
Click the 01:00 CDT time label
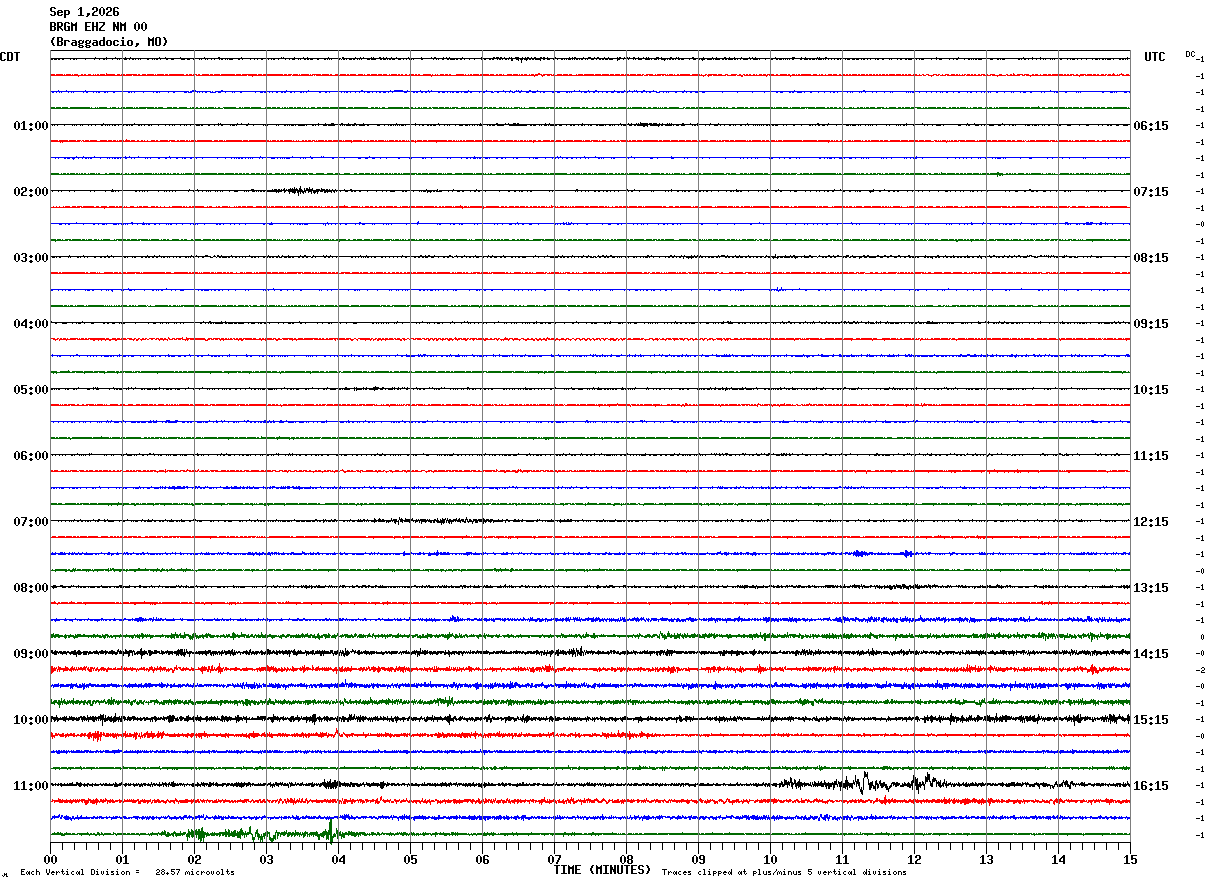(31, 126)
